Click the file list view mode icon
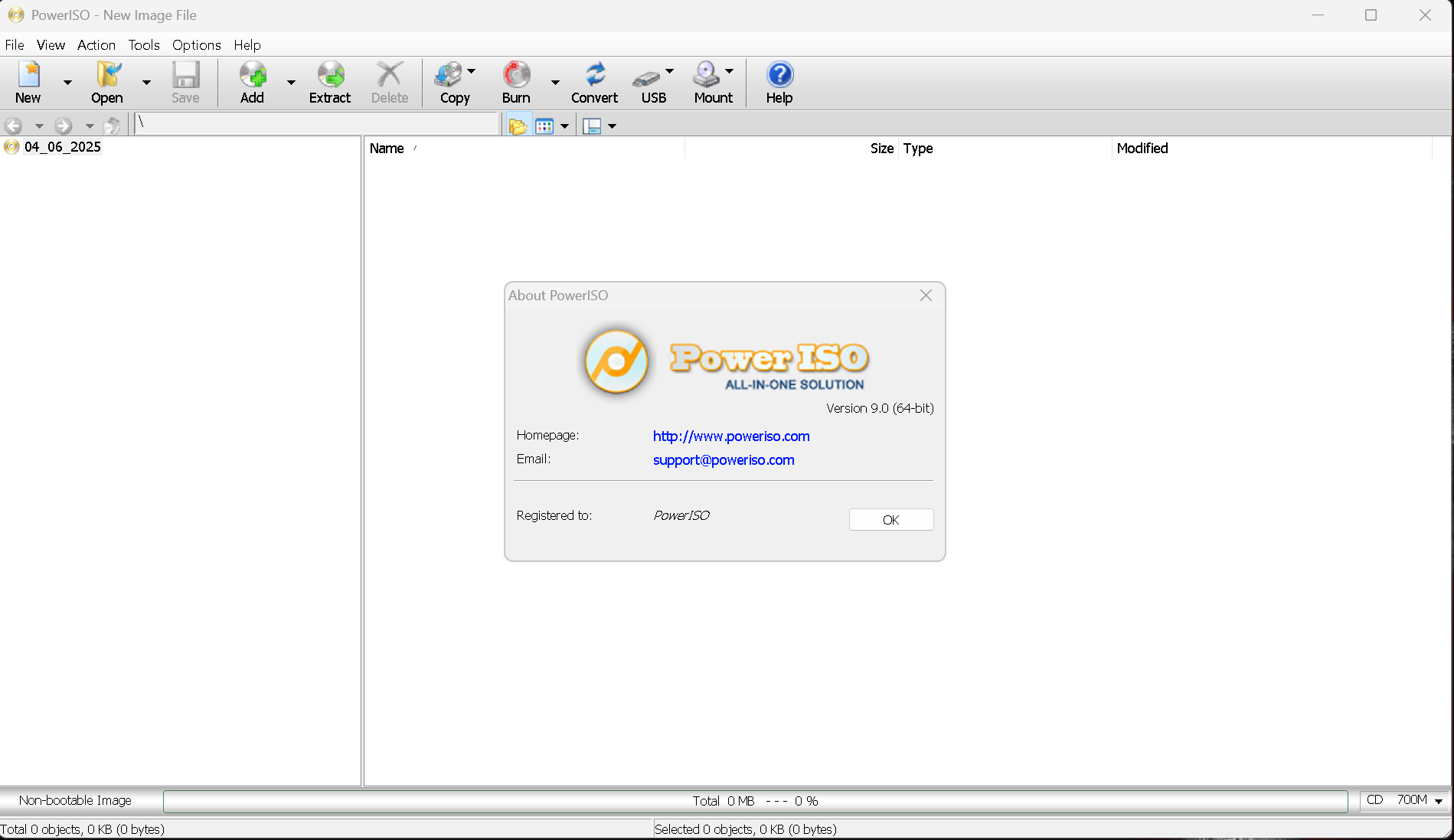 click(544, 126)
